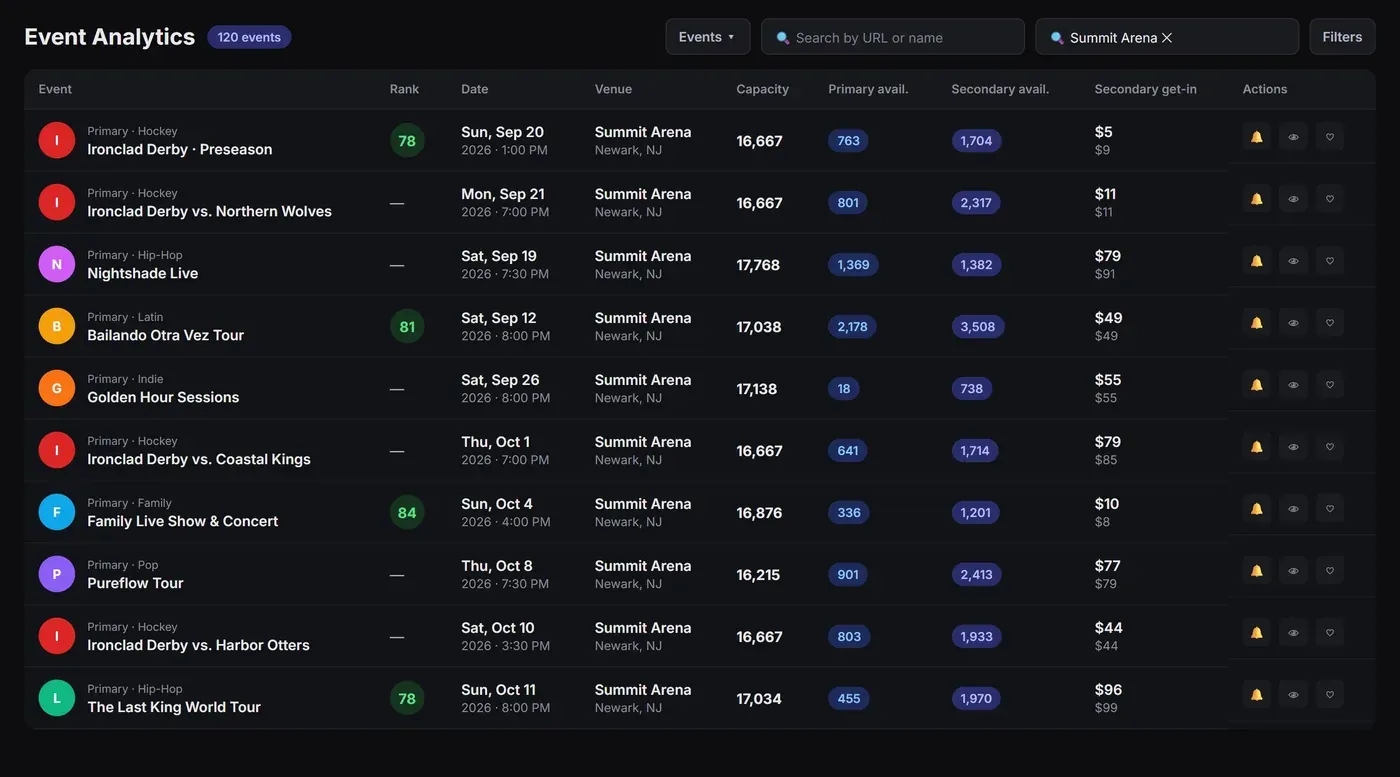This screenshot has height=777, width=1400.
Task: Favorite Ironclad Derby vs. Northern Wolves with heart icon
Action: tap(1330, 199)
